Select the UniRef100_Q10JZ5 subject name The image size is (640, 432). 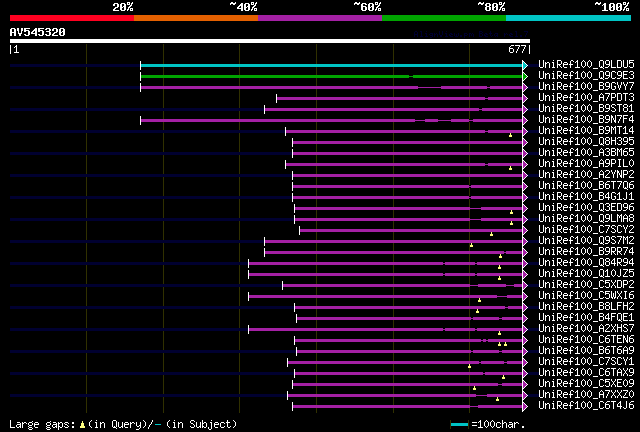coord(586,274)
